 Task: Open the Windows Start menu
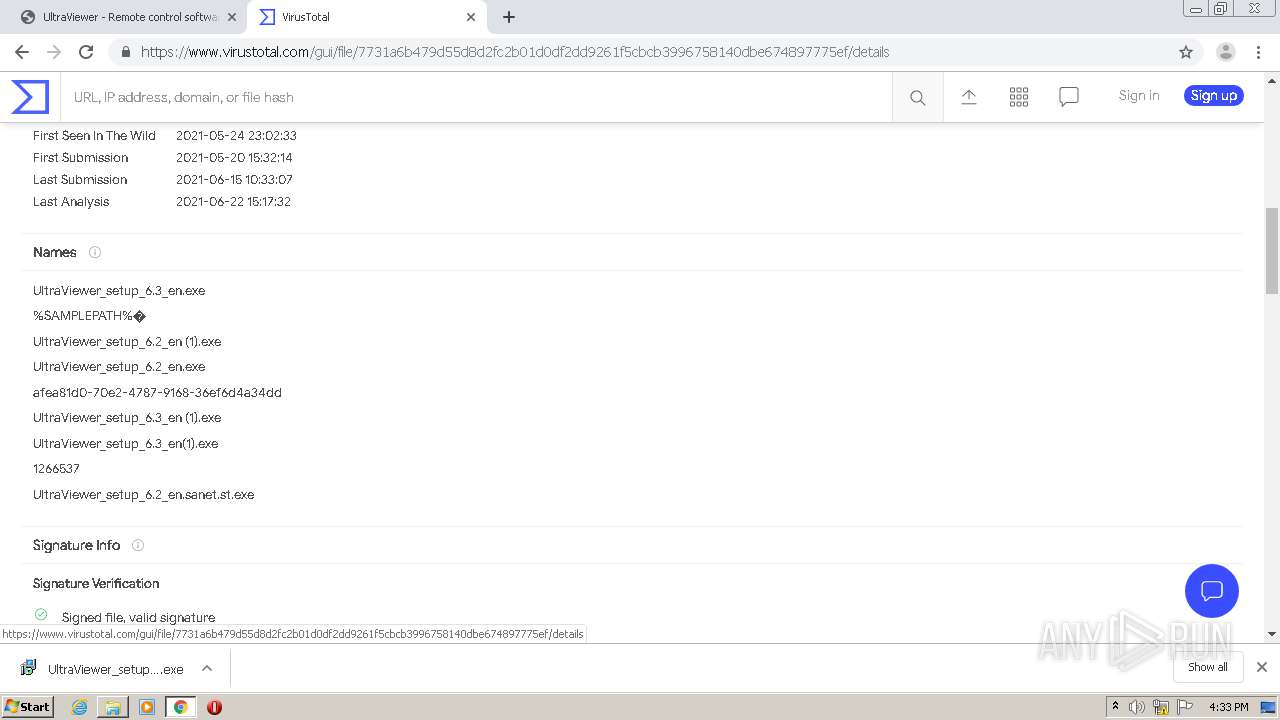tap(27, 706)
